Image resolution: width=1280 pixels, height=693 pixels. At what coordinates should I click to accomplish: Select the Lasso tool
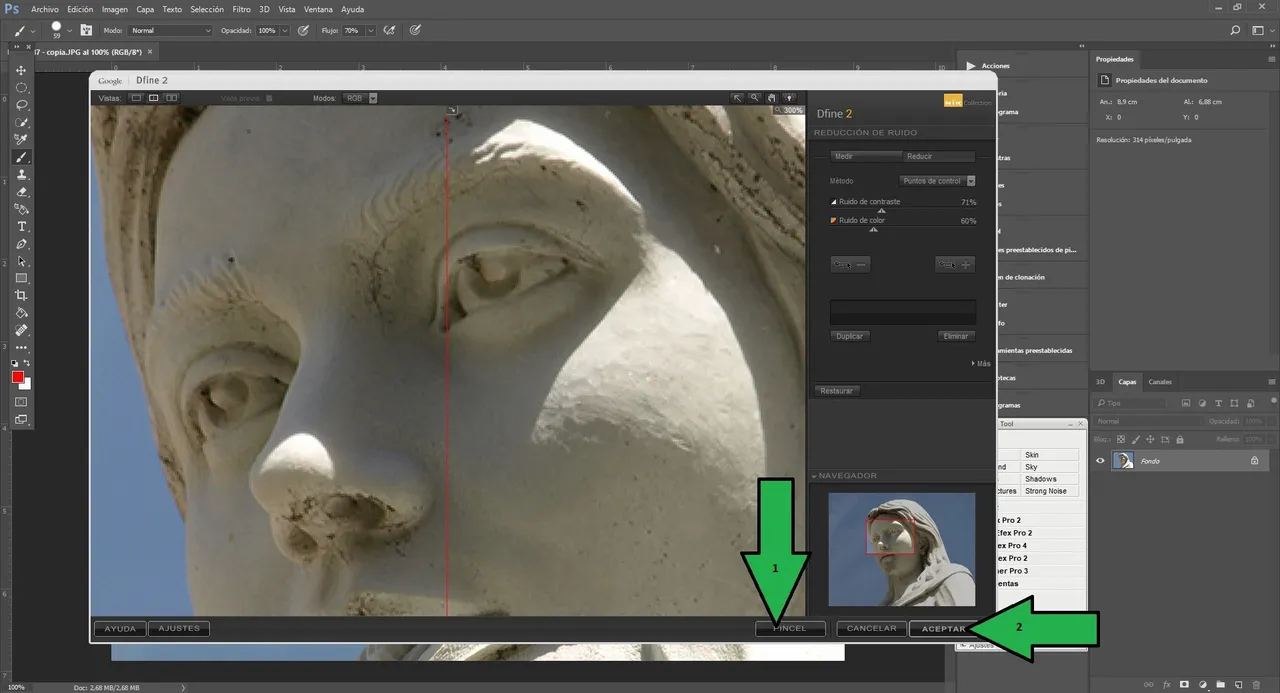click(21, 105)
